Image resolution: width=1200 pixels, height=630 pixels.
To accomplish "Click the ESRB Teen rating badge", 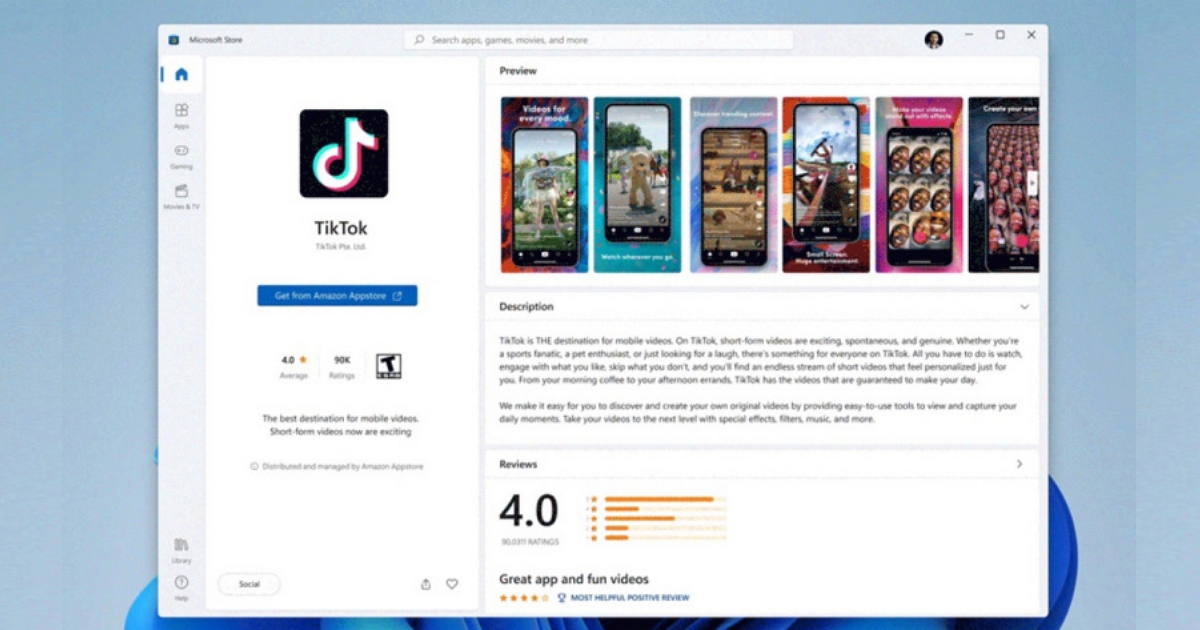I will (388, 366).
